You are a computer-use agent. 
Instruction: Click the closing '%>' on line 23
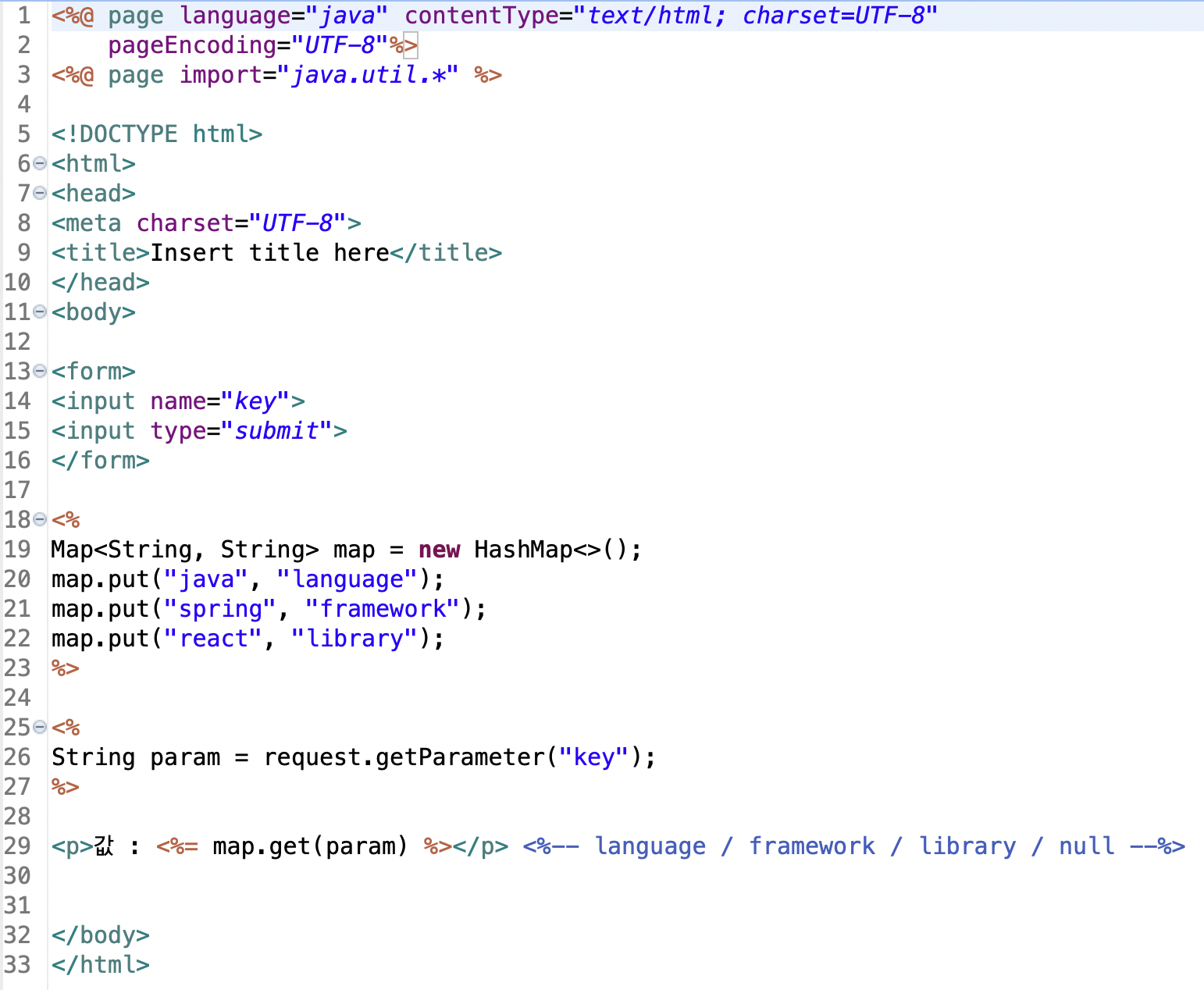click(66, 668)
